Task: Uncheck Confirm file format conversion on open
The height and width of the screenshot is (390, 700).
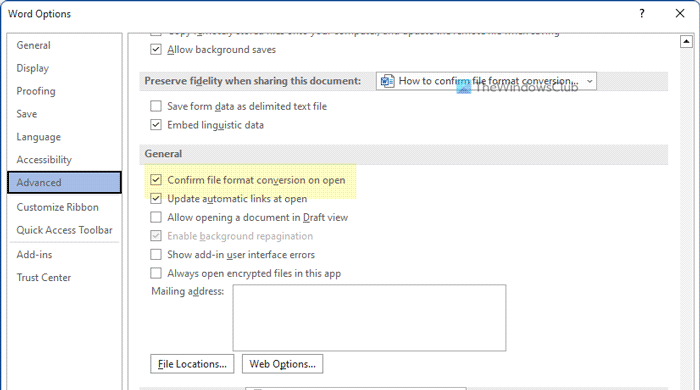Action: click(x=156, y=180)
